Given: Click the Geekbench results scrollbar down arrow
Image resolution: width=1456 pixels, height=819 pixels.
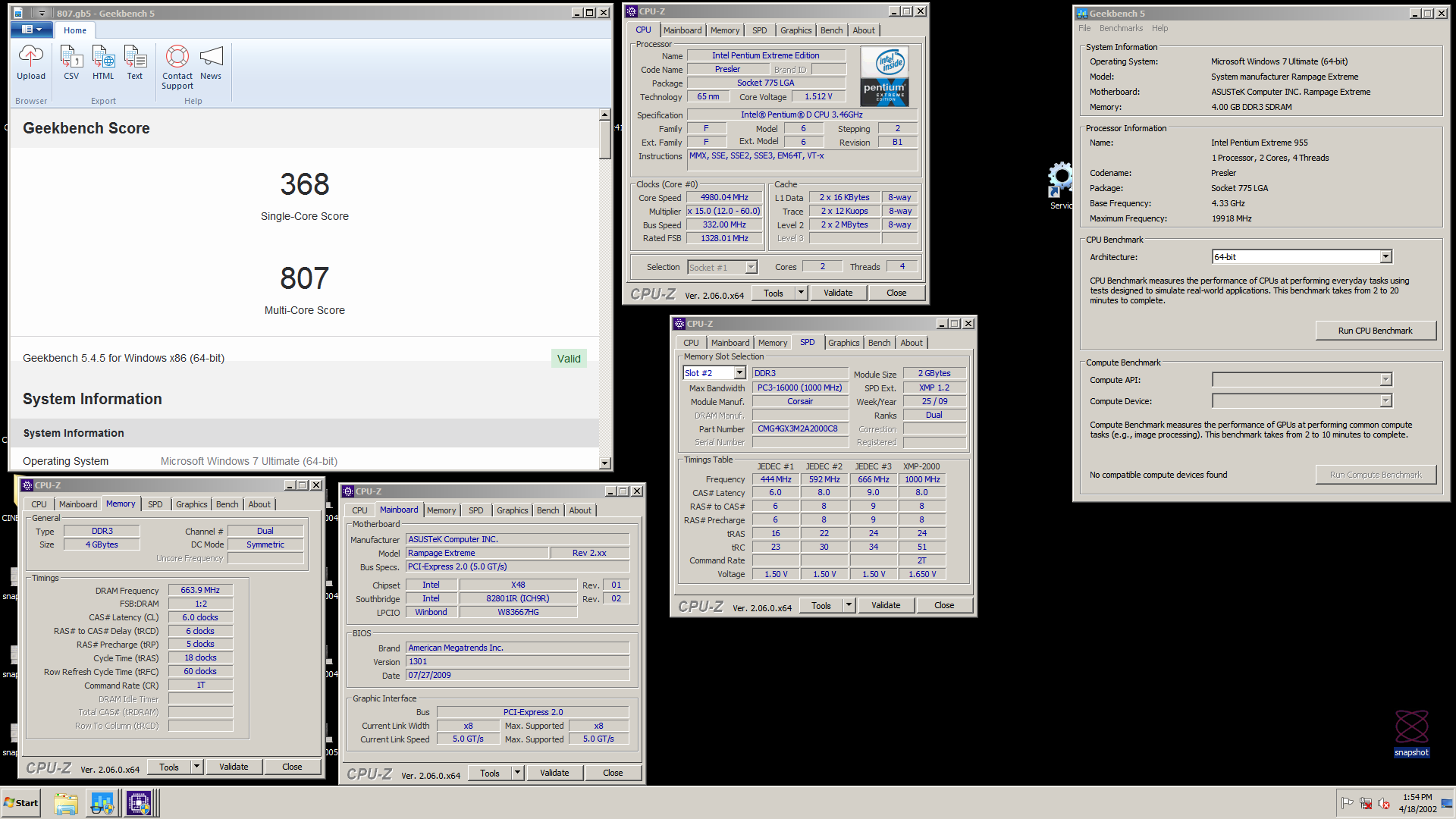Looking at the screenshot, I should [604, 463].
